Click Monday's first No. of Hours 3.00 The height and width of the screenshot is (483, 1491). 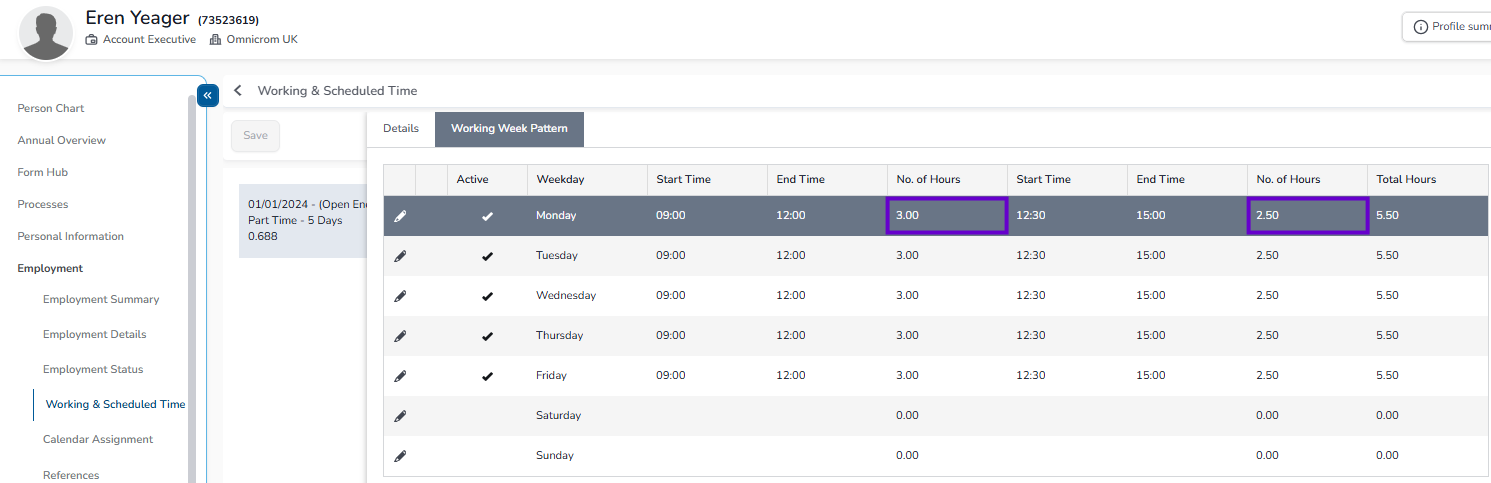pyautogui.click(x=947, y=216)
